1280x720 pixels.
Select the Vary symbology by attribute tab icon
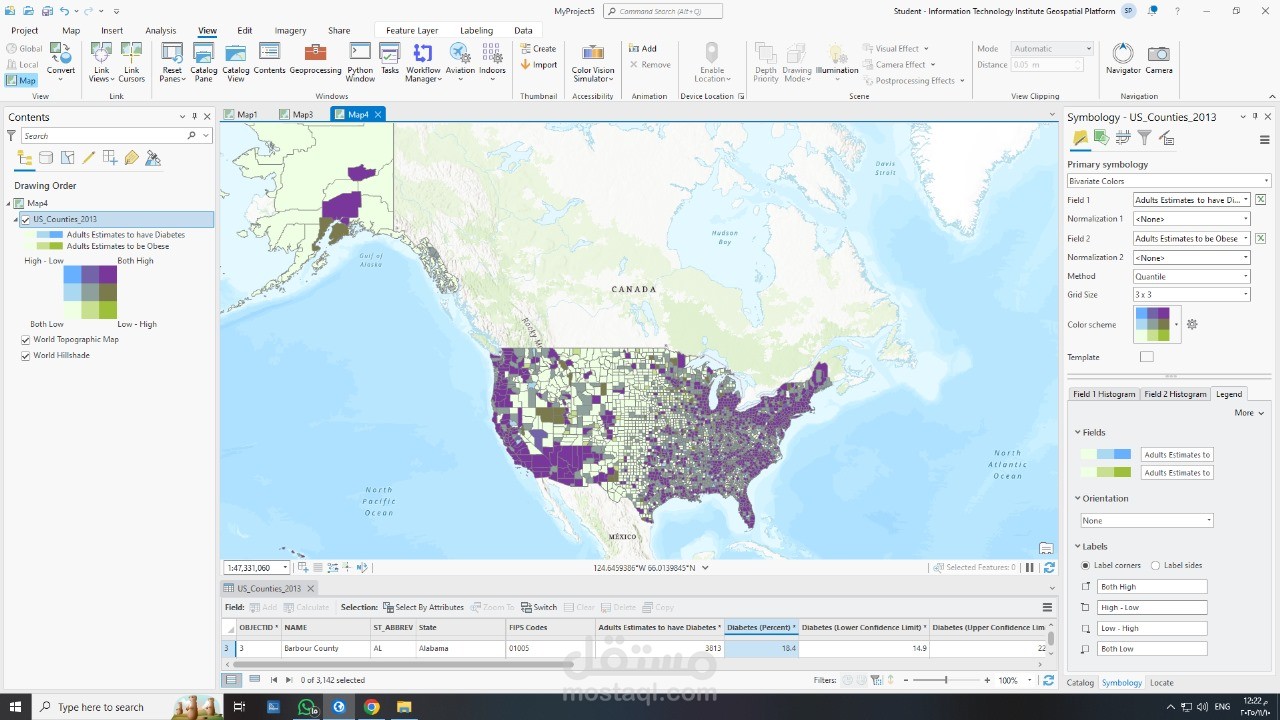(x=1101, y=138)
